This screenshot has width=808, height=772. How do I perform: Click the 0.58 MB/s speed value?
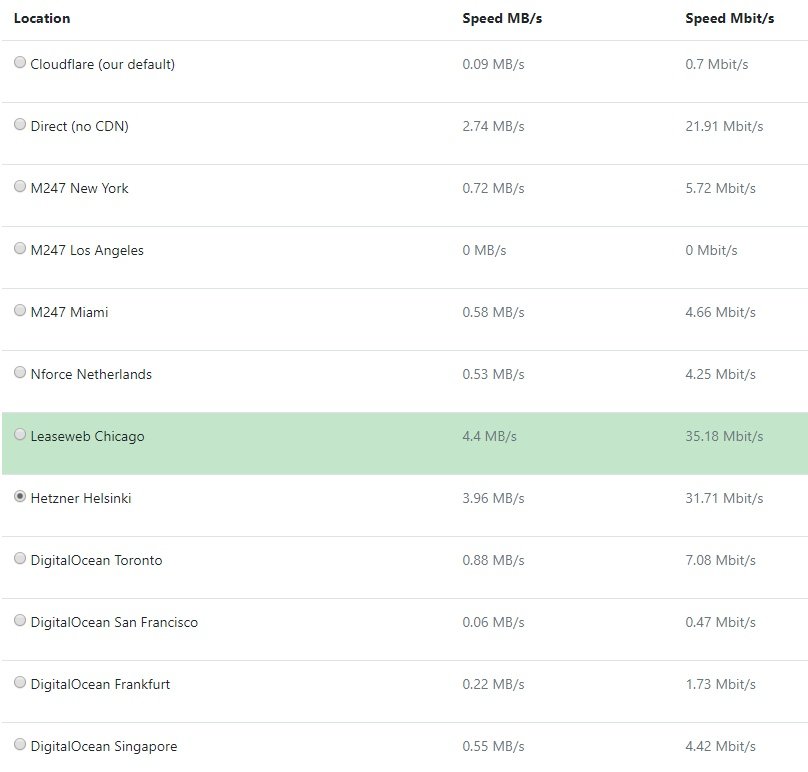coord(494,312)
